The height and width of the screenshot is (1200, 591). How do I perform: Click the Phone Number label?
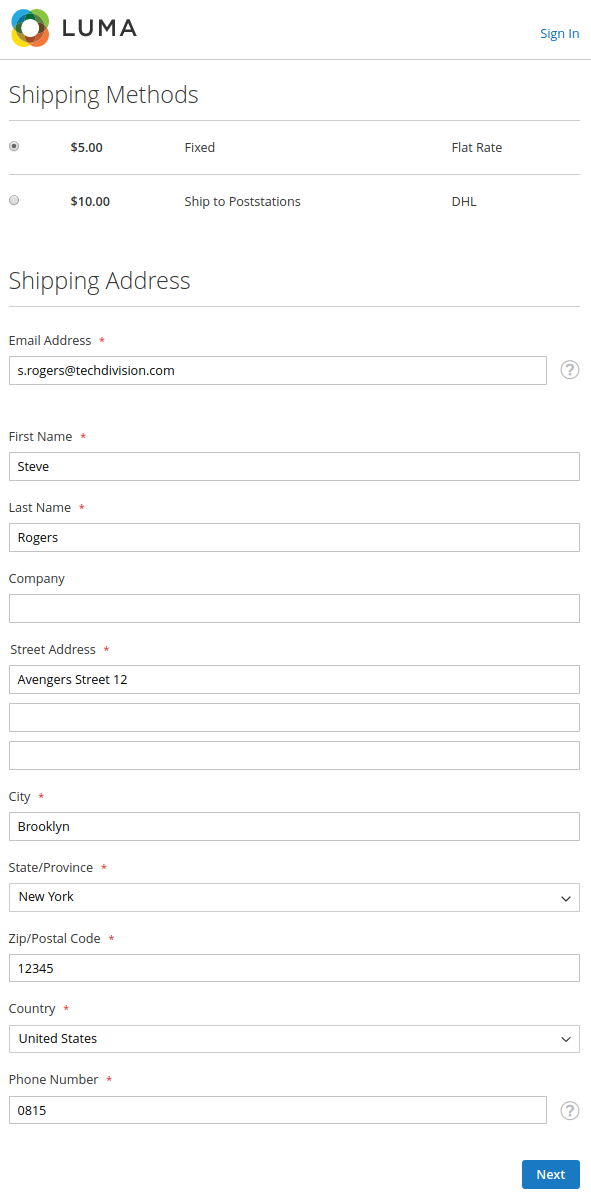pos(54,1079)
